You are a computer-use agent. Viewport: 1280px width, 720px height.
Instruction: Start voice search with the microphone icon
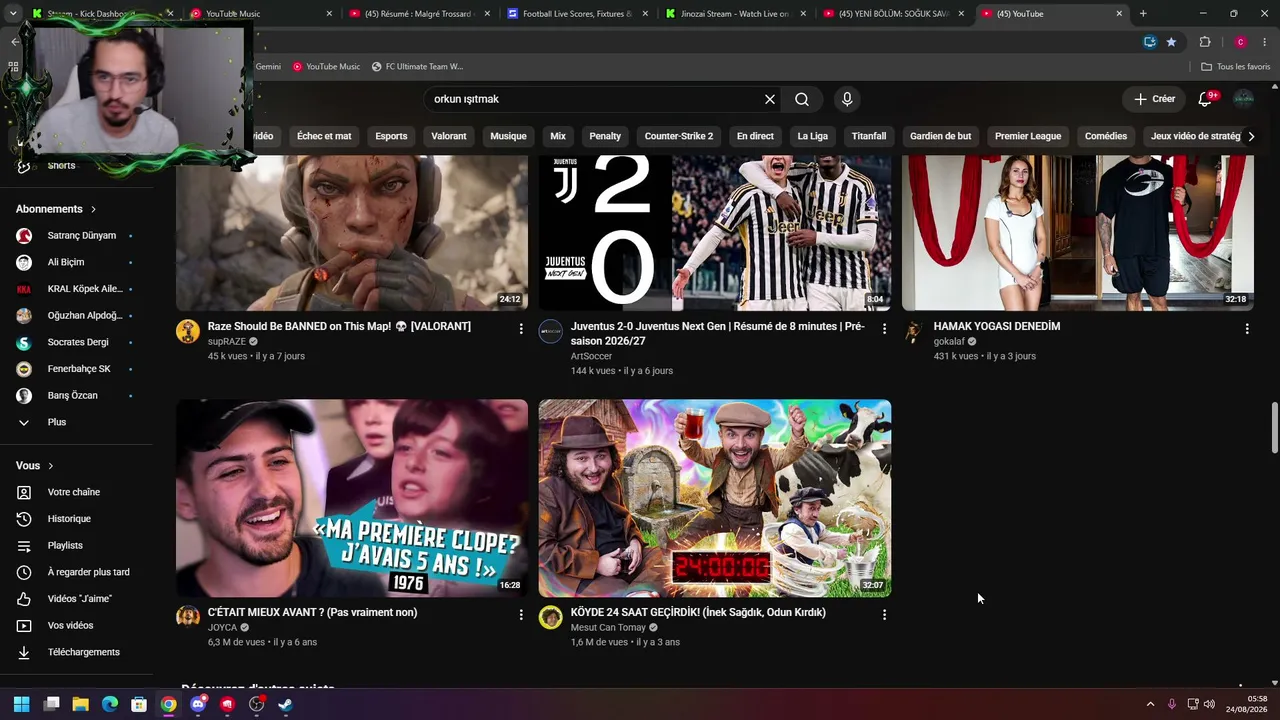click(847, 99)
